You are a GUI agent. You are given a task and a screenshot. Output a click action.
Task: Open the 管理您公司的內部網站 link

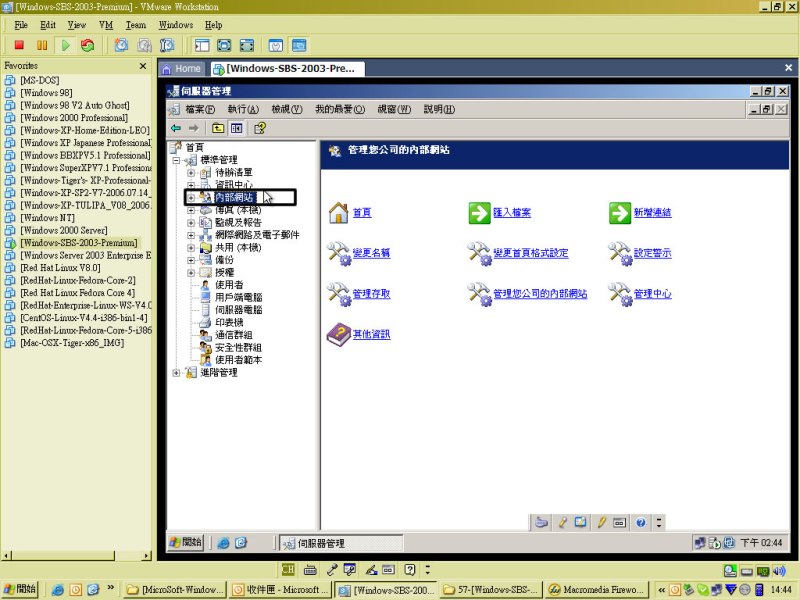click(540, 294)
